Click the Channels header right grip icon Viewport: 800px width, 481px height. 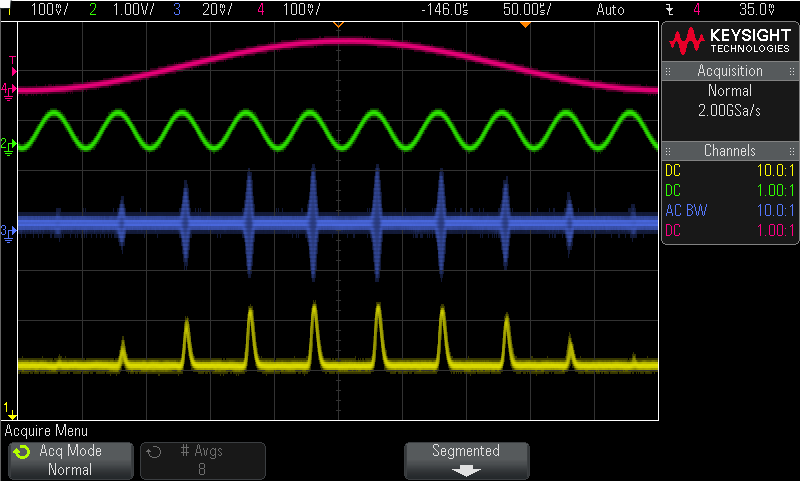click(792, 151)
